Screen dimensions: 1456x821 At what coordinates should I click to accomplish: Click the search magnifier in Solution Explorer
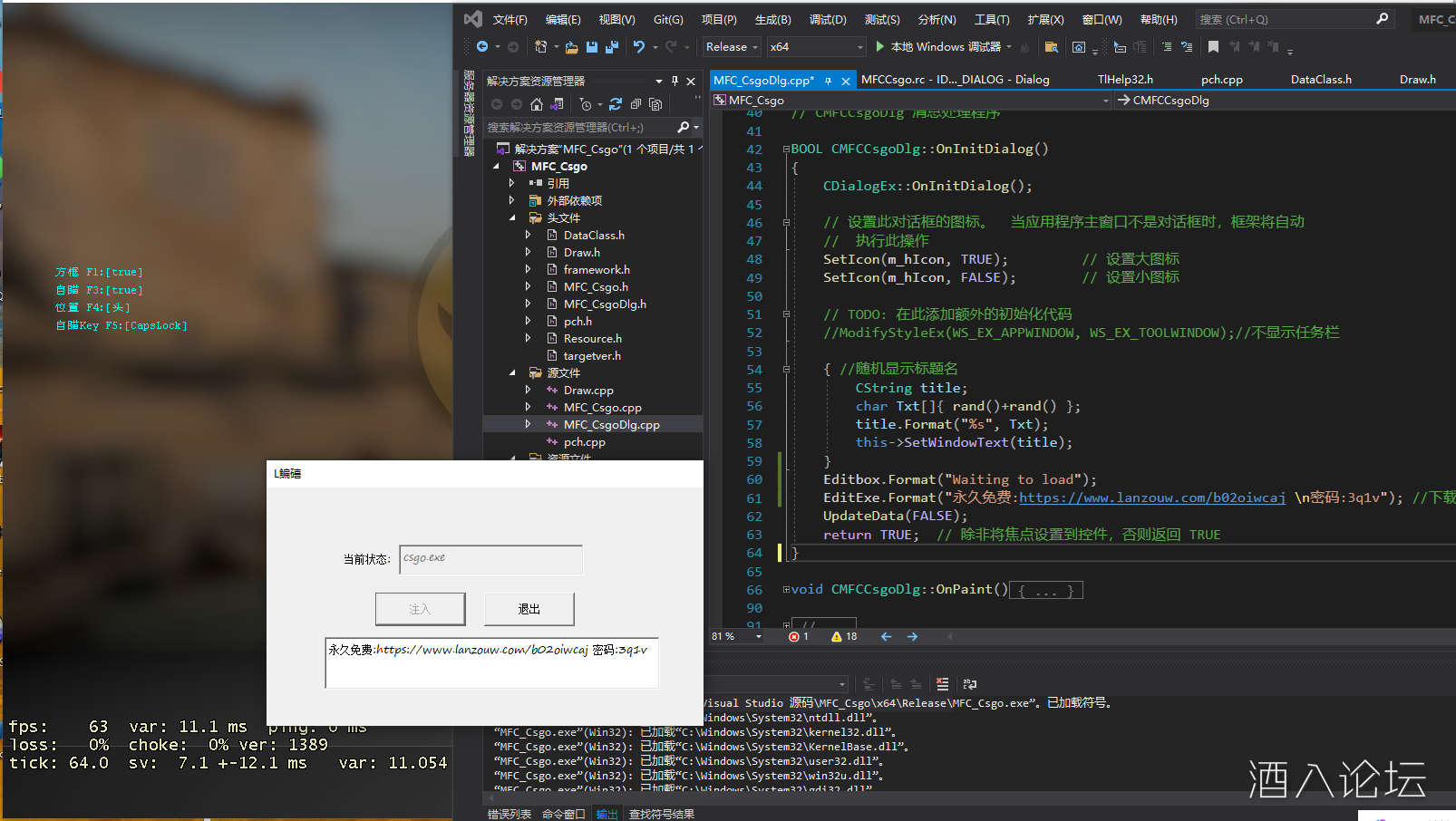pos(684,127)
